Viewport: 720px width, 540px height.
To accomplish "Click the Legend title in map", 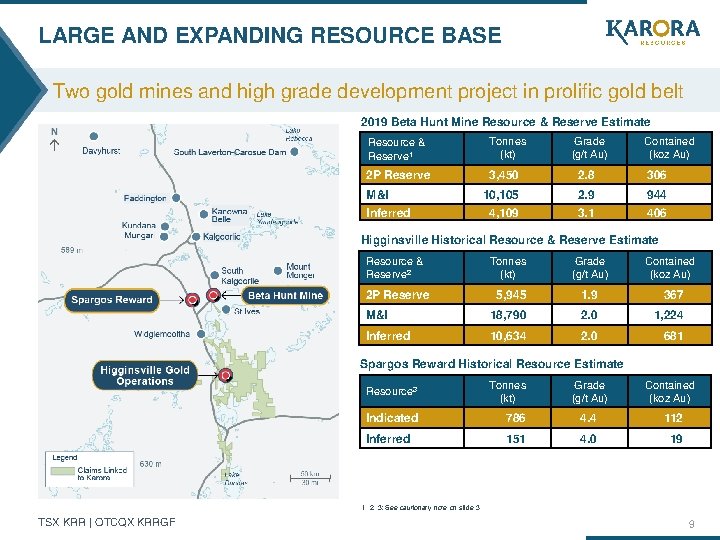I will click(65, 458).
